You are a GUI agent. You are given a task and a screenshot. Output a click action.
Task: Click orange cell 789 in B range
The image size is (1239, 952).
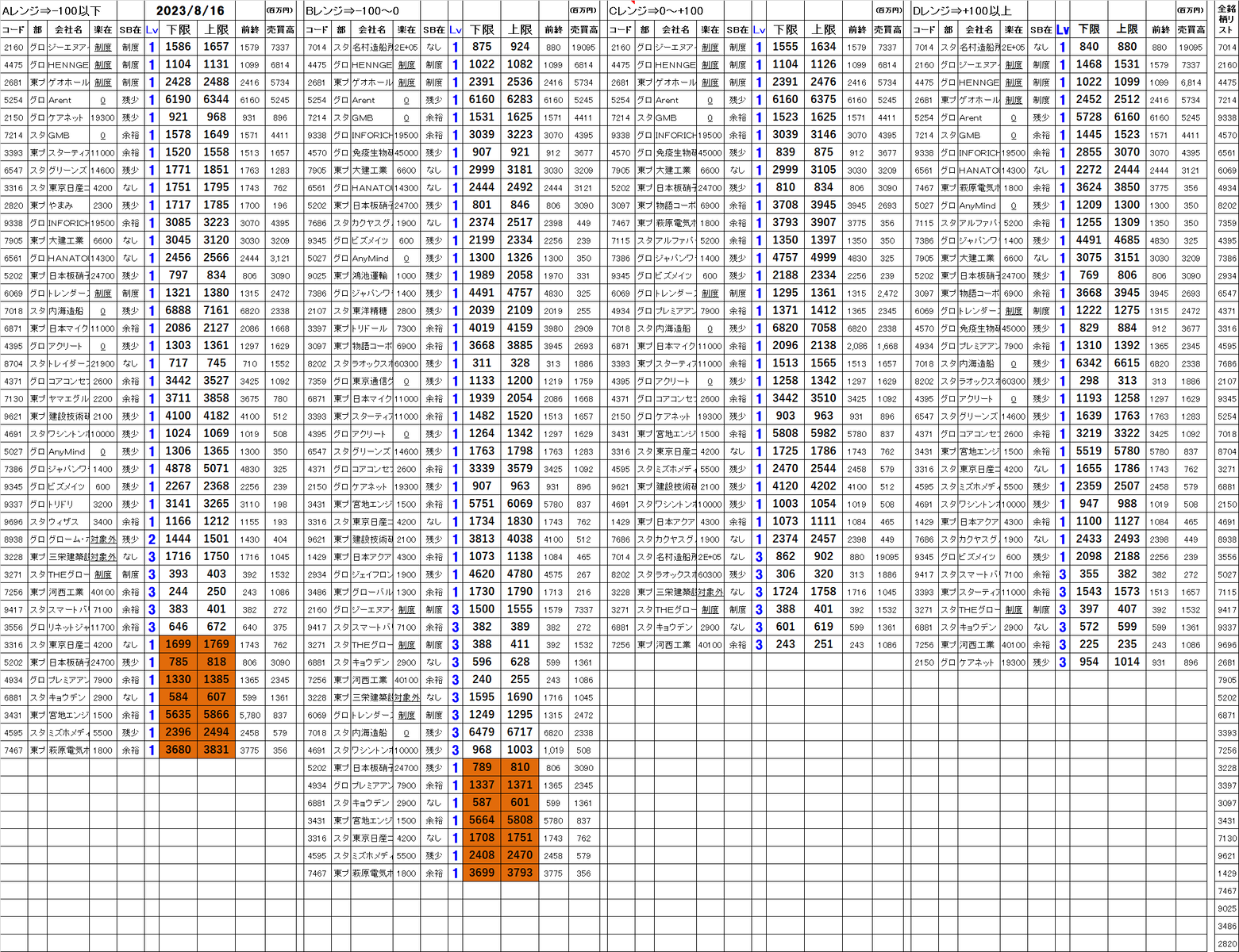(x=482, y=768)
